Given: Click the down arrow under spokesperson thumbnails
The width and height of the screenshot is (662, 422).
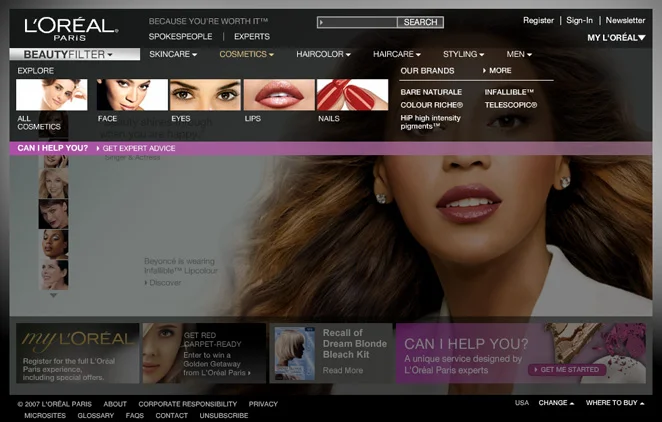Looking at the screenshot, I should (53, 295).
